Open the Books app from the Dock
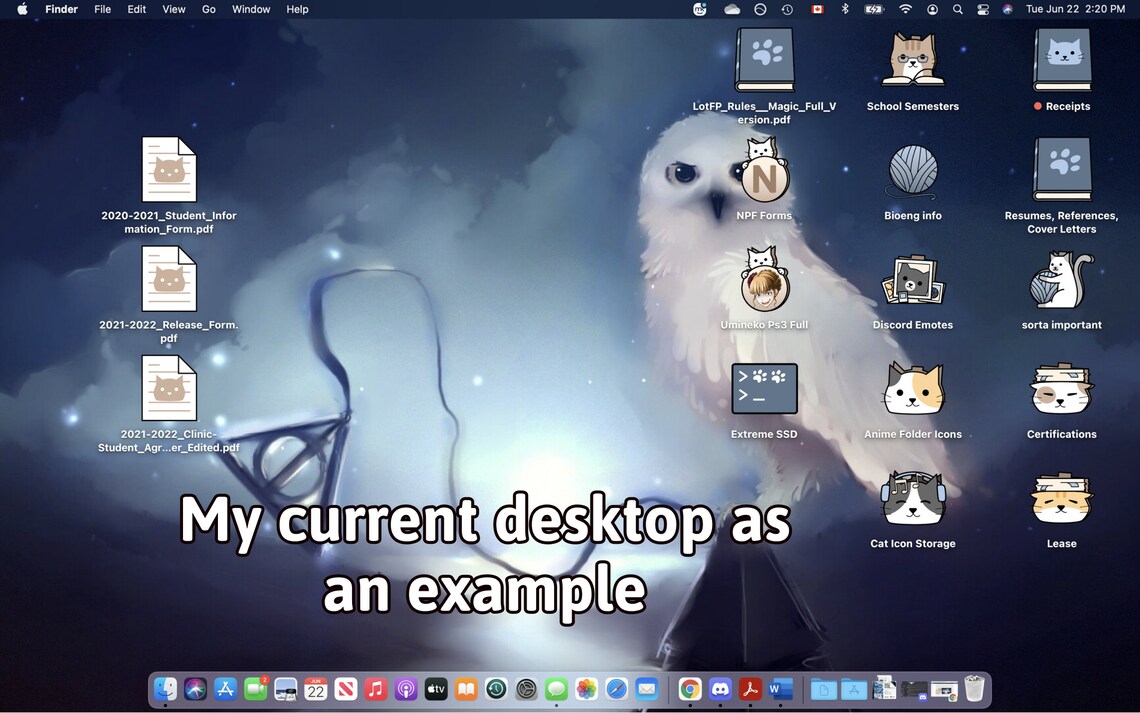Screen dimensions: 1140x713 [x=465, y=689]
